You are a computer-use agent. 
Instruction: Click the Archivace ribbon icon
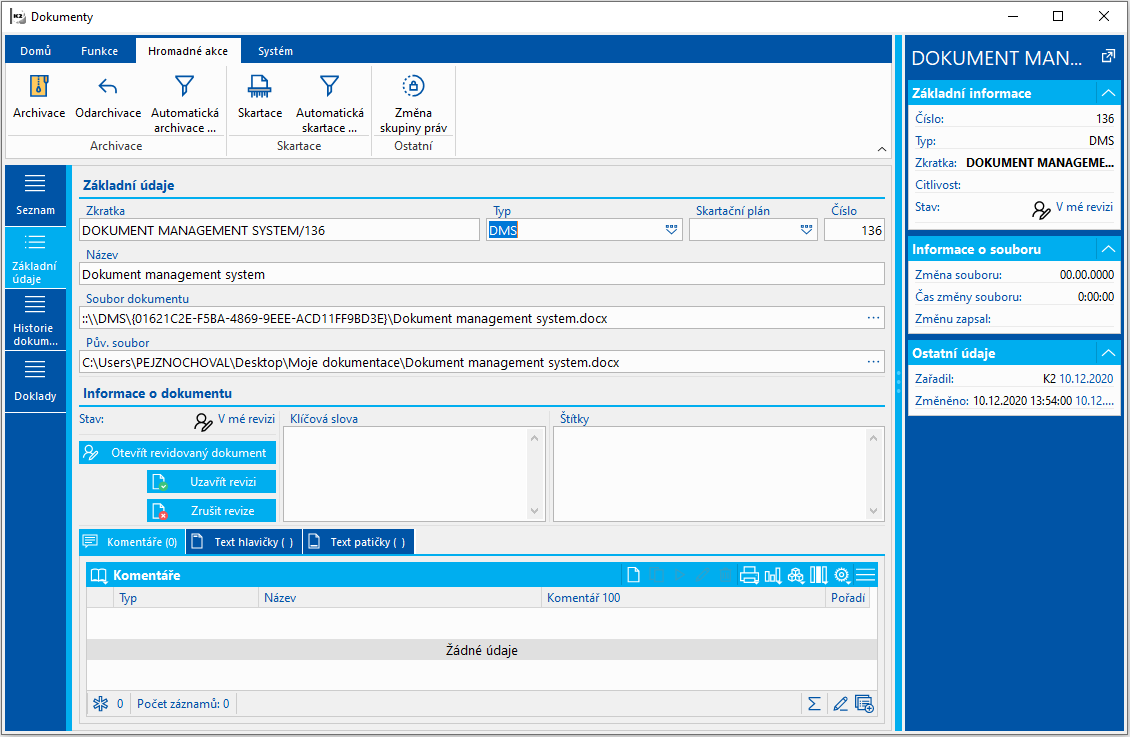click(x=39, y=86)
